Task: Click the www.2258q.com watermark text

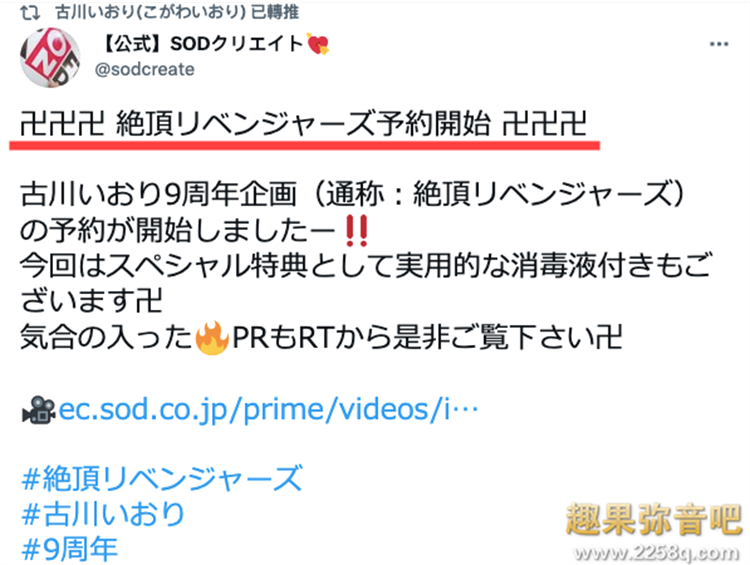Action: click(x=657, y=553)
